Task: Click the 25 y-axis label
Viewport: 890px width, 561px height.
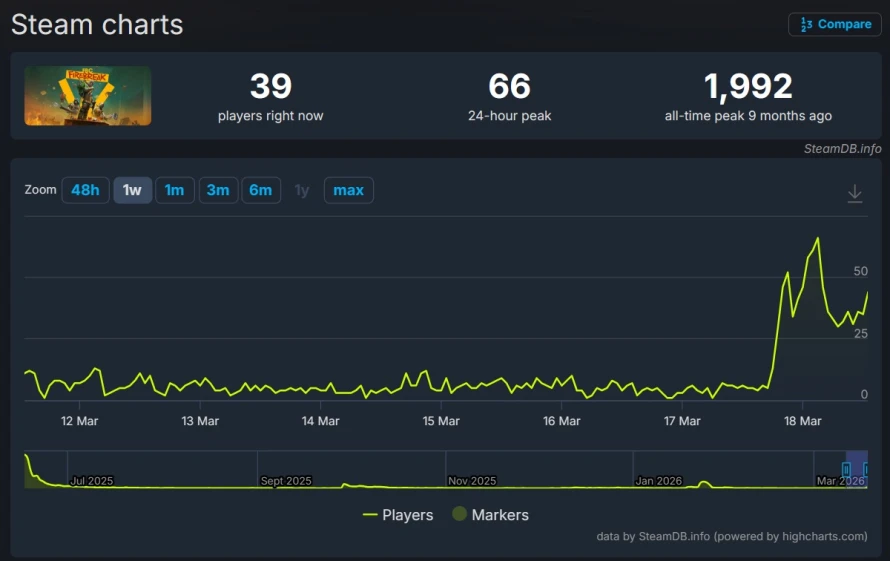Action: pyautogui.click(x=860, y=334)
